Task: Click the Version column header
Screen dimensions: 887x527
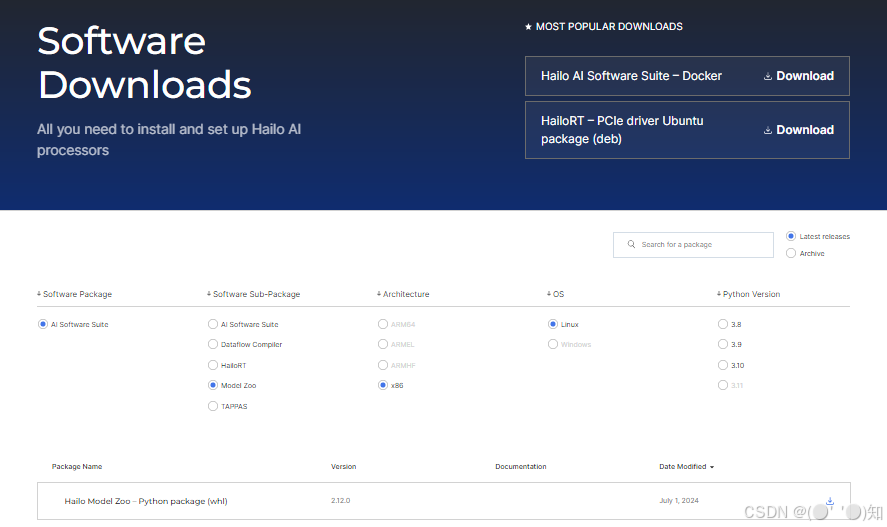Action: 343,466
